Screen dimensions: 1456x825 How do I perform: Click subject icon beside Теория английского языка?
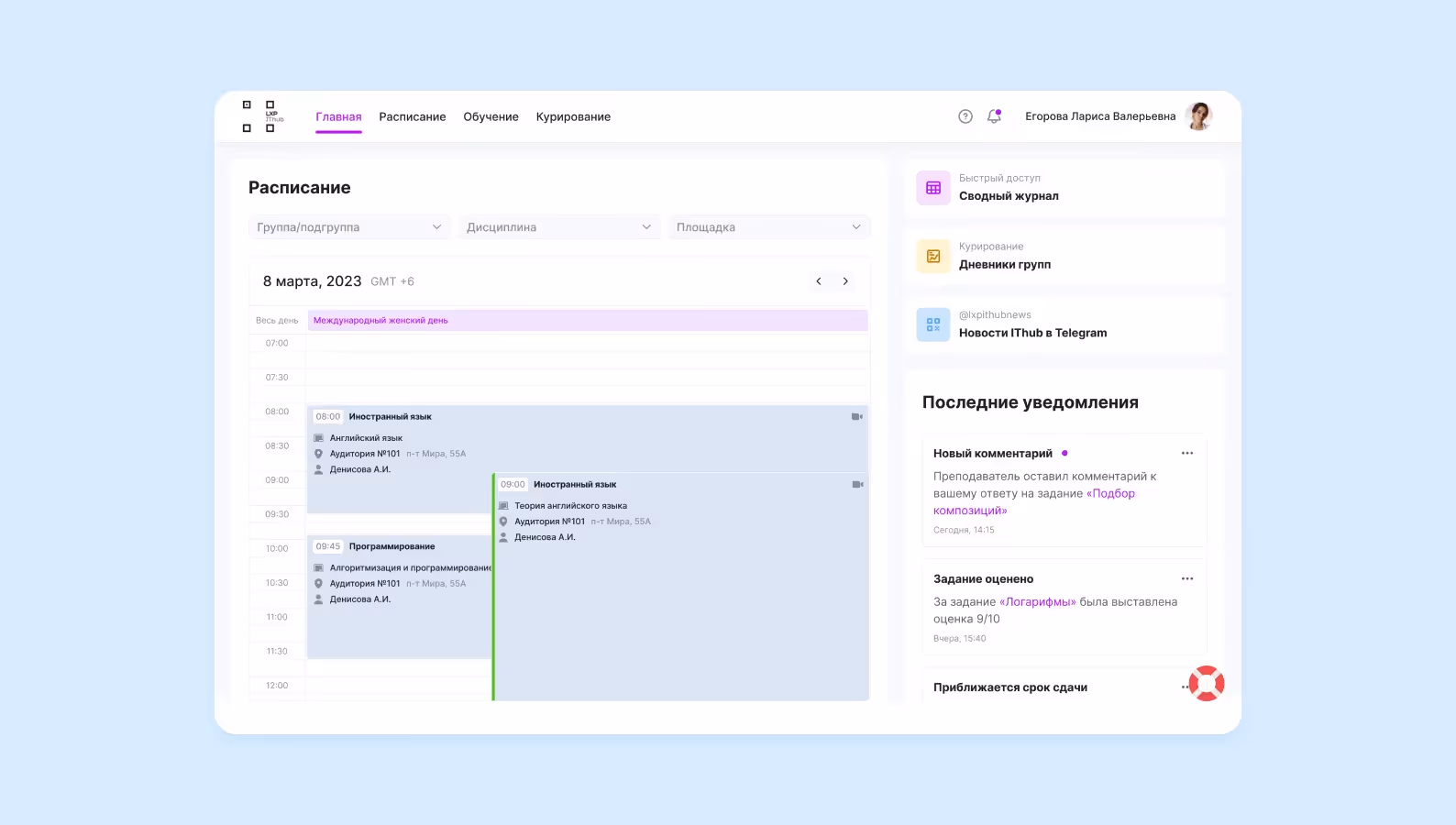click(x=503, y=506)
